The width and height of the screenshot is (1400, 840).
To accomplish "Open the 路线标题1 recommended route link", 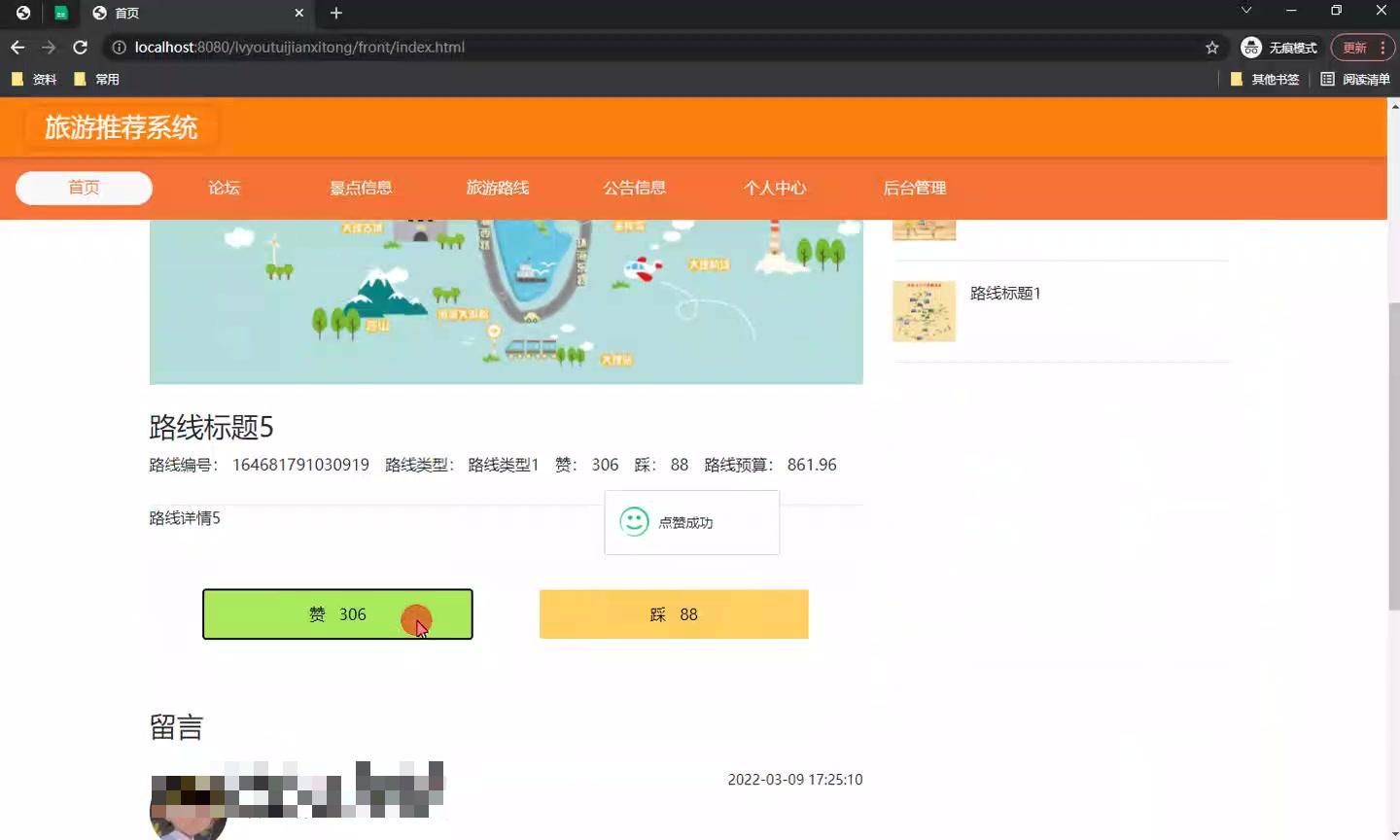I will click(1005, 293).
